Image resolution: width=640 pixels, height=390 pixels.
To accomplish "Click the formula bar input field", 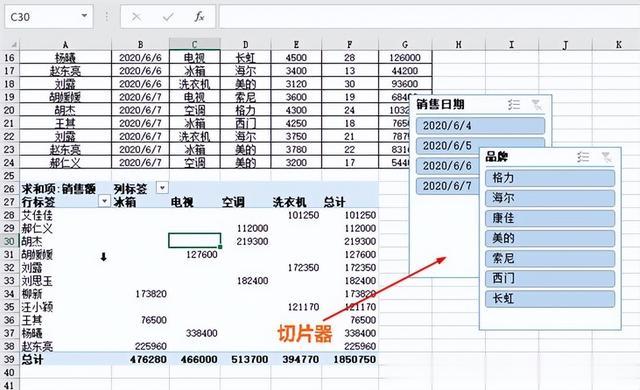I will [429, 17].
